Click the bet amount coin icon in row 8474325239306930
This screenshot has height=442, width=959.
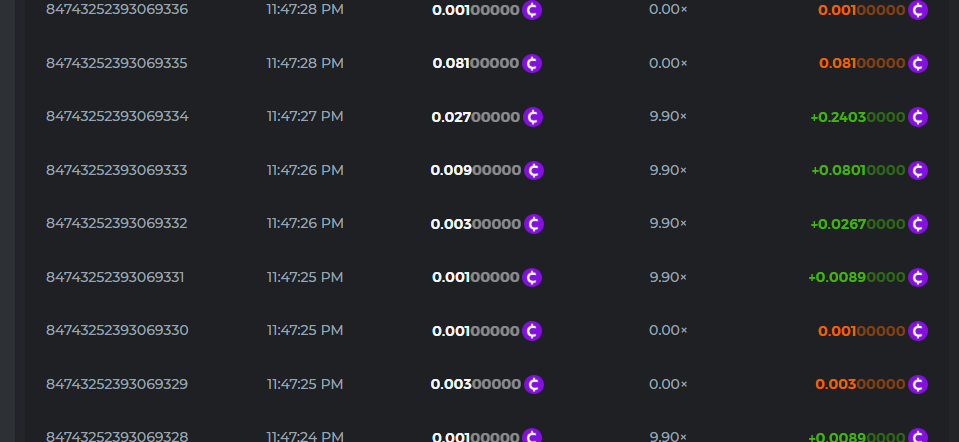click(532, 330)
